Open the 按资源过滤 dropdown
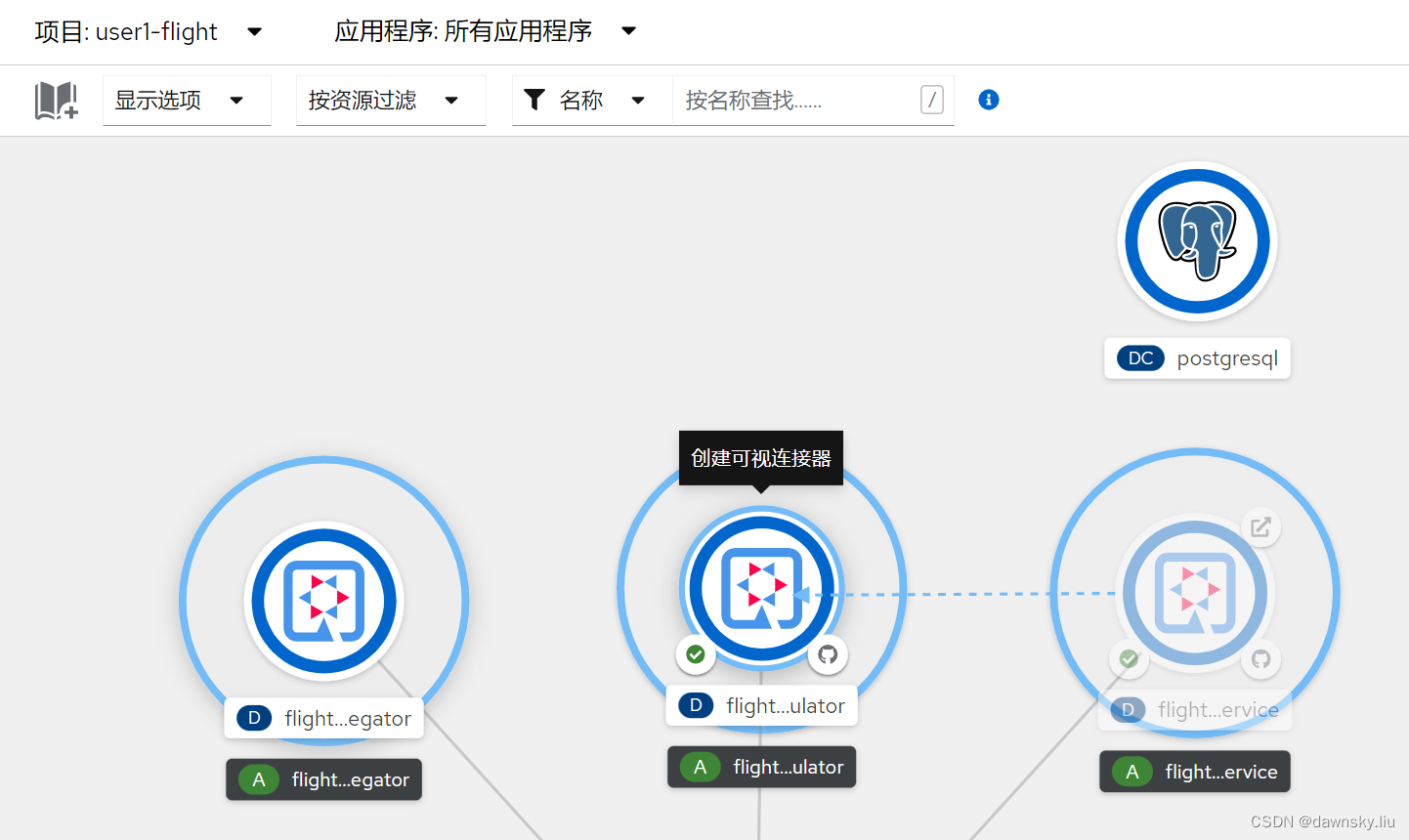 point(391,101)
